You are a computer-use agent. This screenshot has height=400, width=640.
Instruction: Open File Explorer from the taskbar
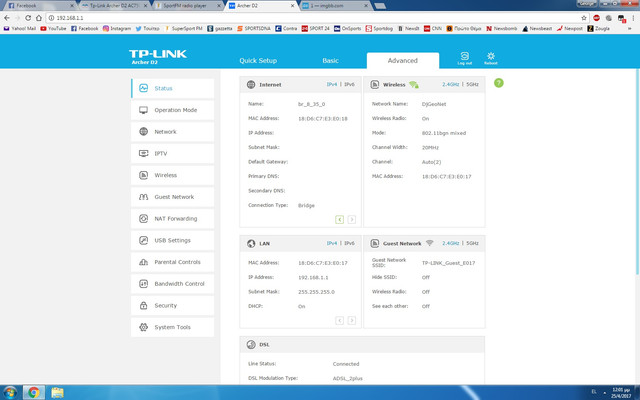(58, 393)
